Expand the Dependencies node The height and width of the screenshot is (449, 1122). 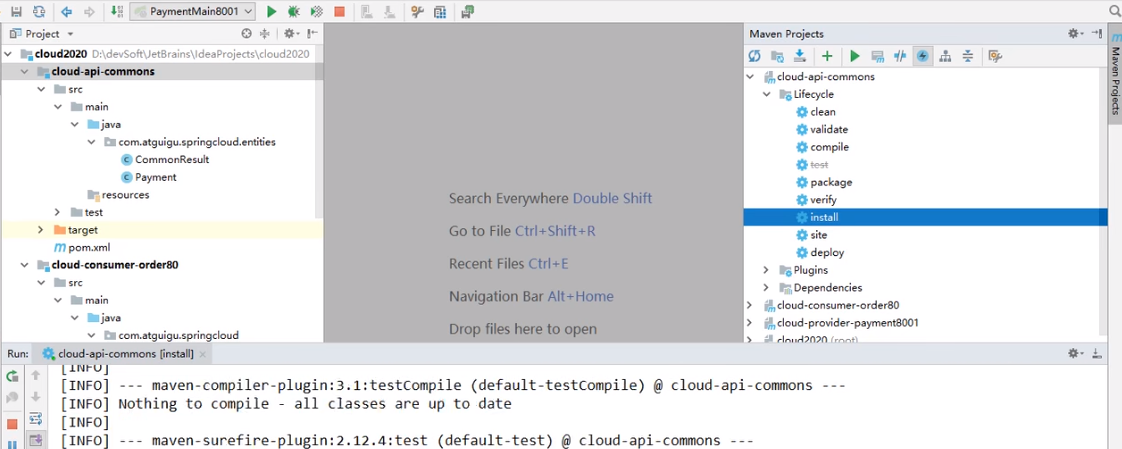(766, 288)
